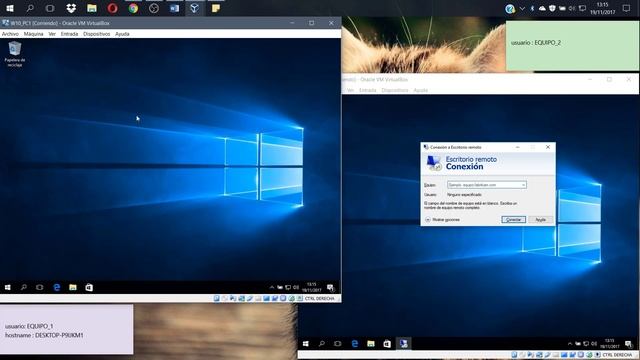The width and height of the screenshot is (640, 360).
Task: Open OBS Studio from host taskbar
Action: click(154, 8)
